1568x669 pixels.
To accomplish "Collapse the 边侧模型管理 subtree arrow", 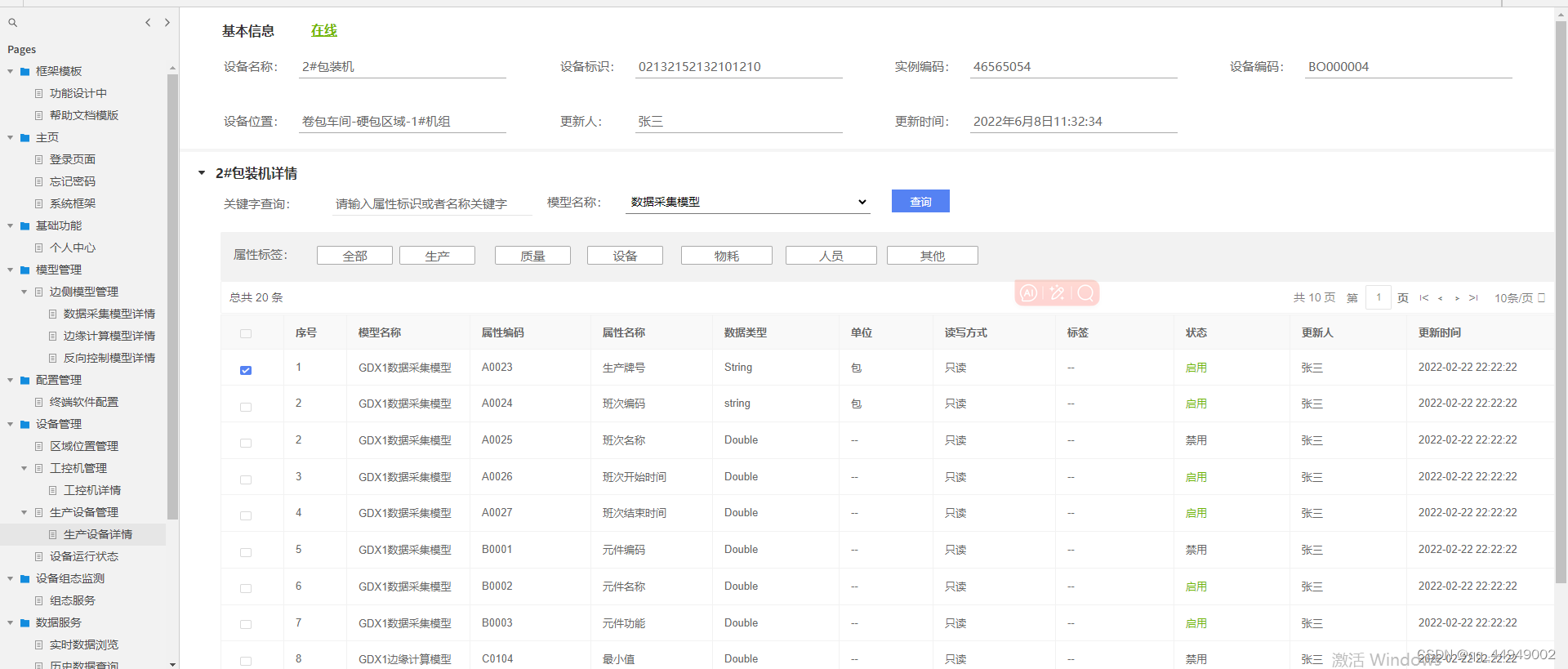I will (24, 292).
